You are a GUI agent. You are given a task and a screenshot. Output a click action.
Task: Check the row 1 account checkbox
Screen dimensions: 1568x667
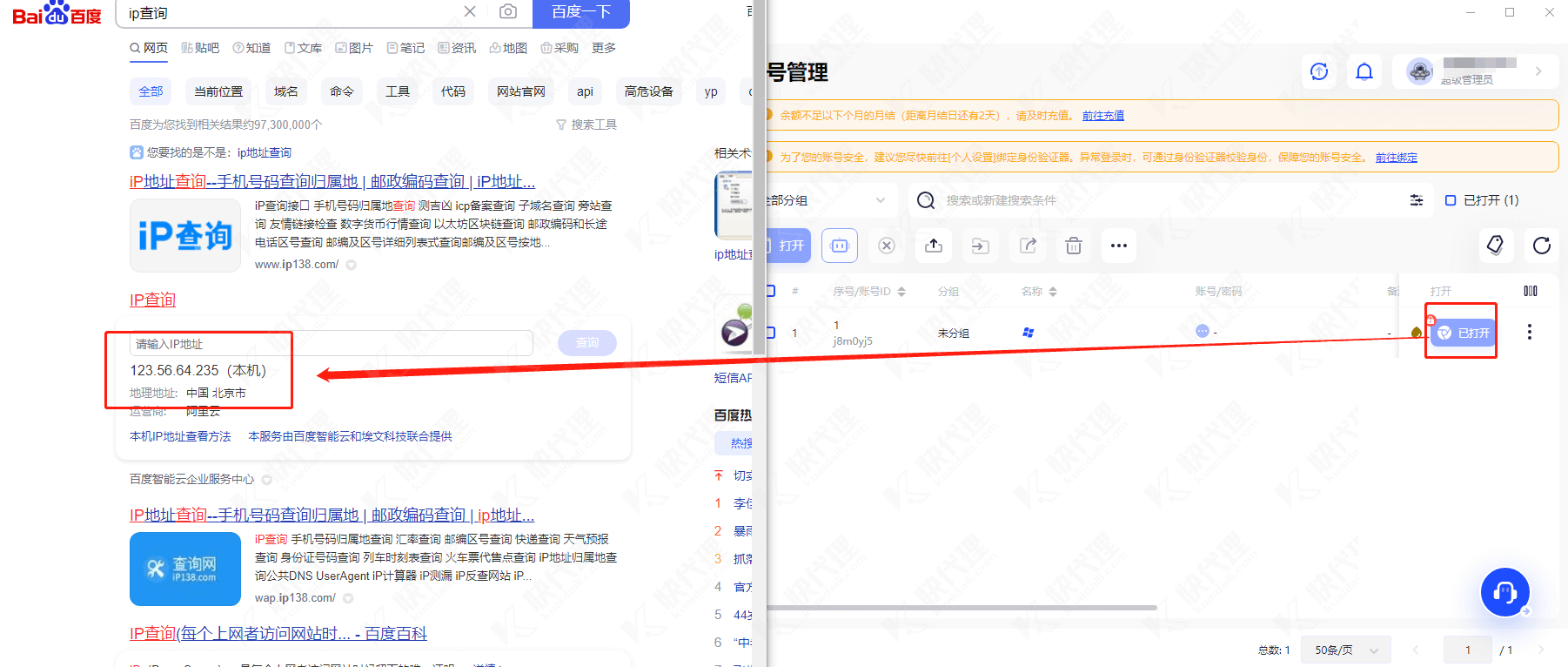(771, 333)
